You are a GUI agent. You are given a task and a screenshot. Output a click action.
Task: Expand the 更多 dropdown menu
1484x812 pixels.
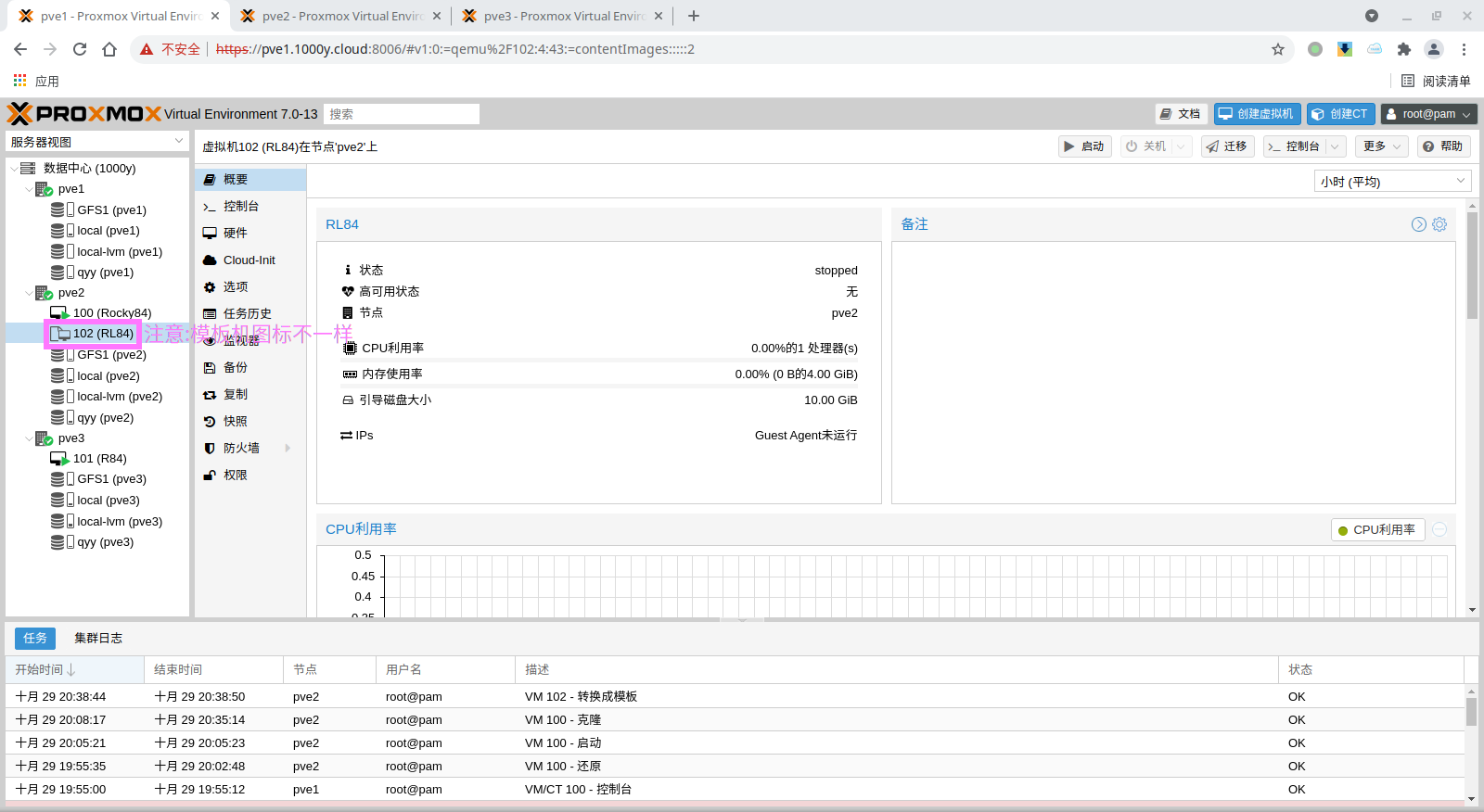[1381, 146]
